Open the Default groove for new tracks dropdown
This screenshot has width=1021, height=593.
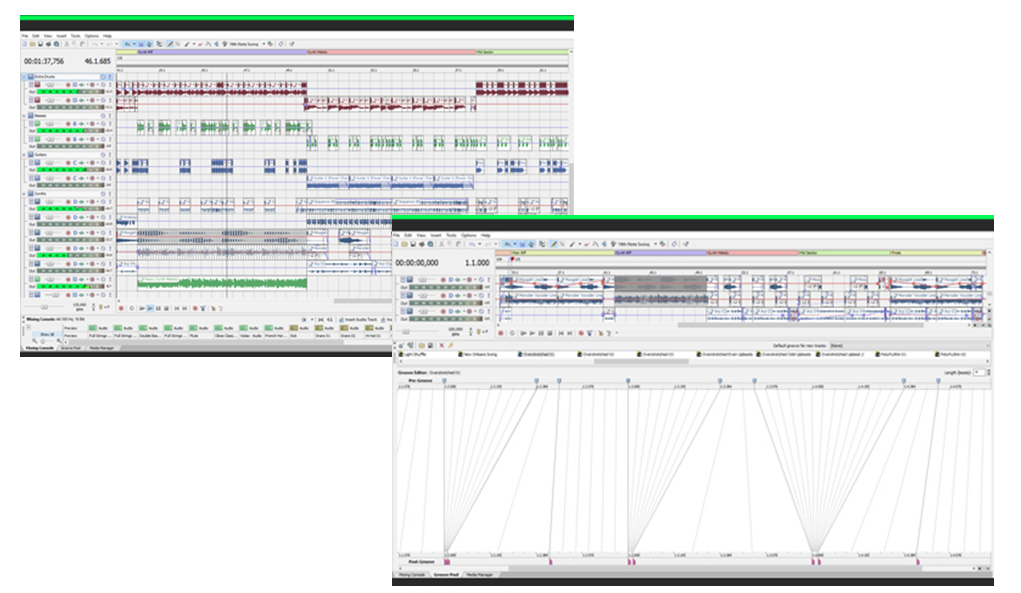(908, 346)
